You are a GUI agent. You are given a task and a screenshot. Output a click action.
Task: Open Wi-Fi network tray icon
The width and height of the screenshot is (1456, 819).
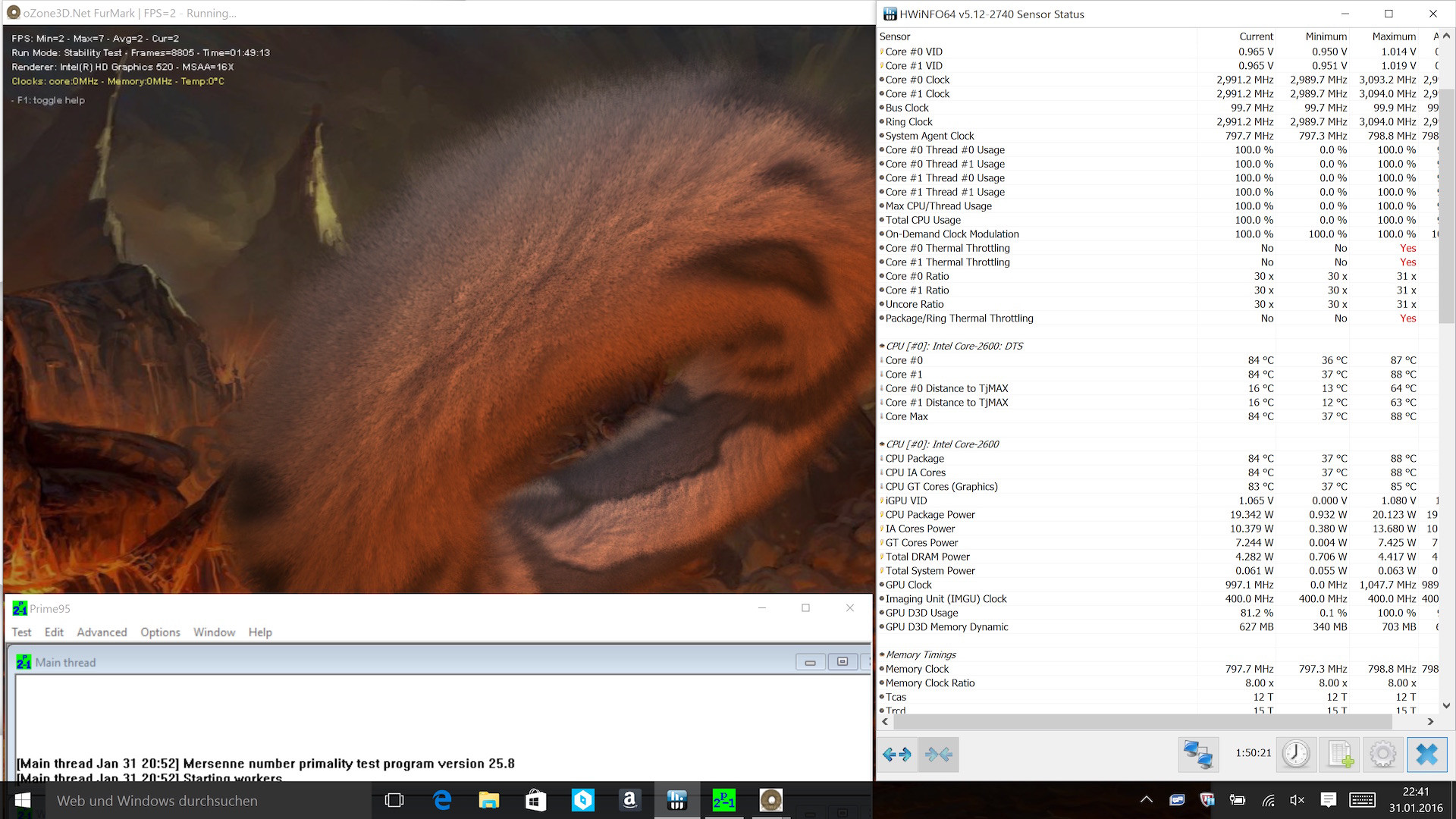[x=1268, y=800]
